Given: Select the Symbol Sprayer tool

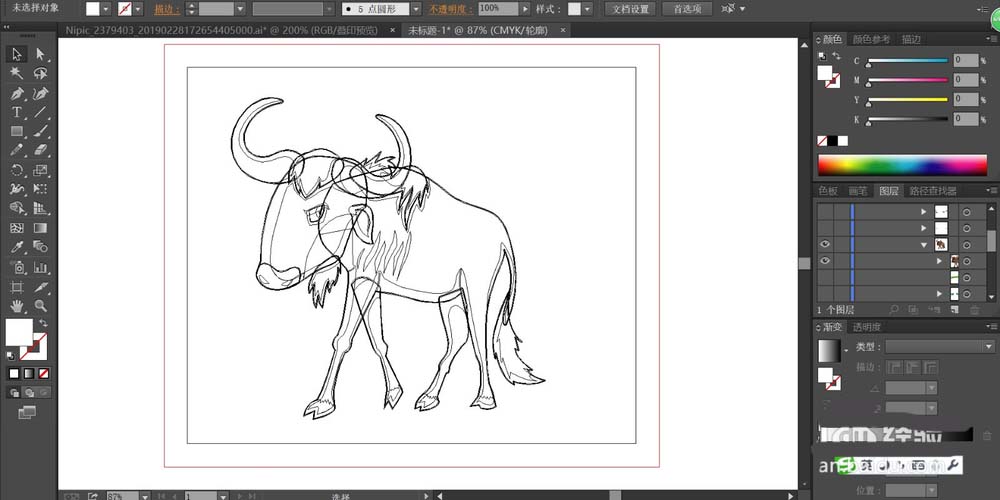Looking at the screenshot, I should pos(17,267).
